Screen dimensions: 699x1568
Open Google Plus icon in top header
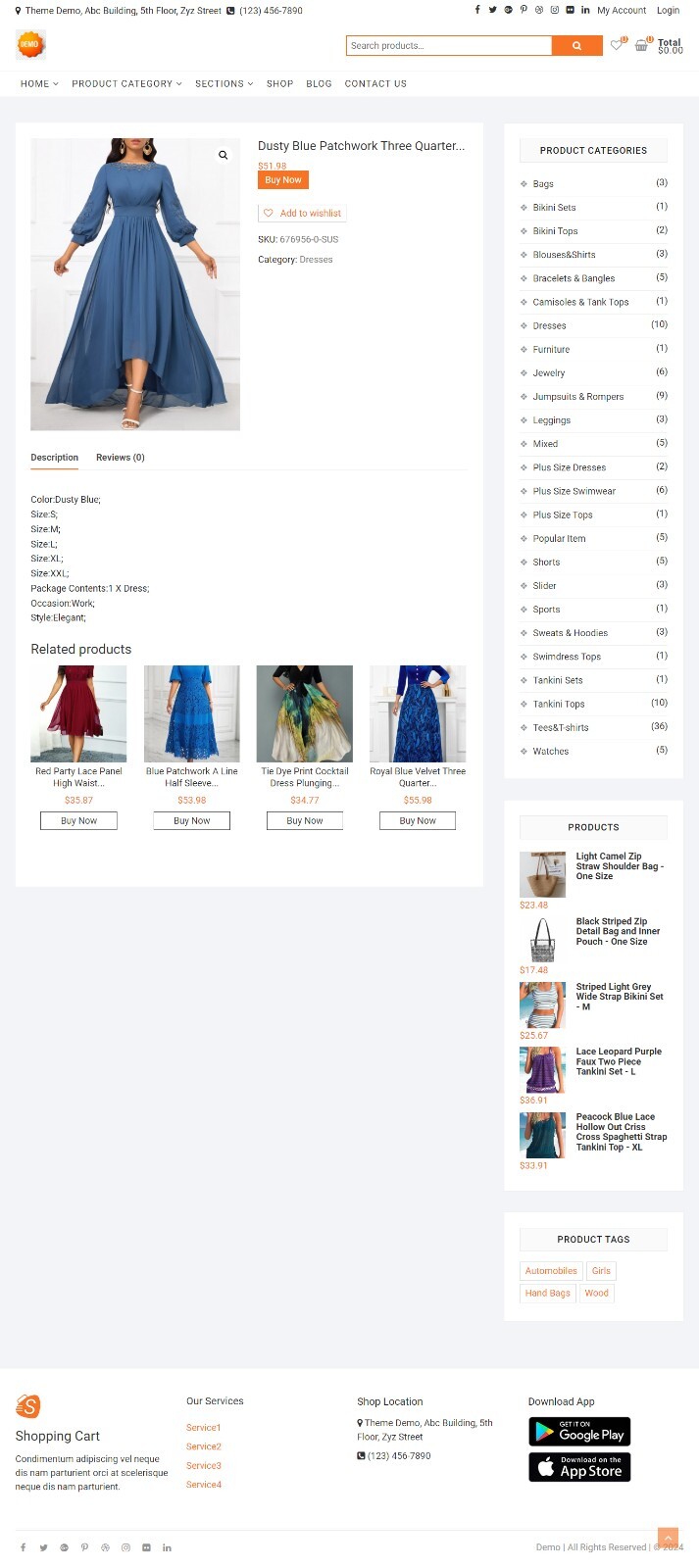[508, 10]
